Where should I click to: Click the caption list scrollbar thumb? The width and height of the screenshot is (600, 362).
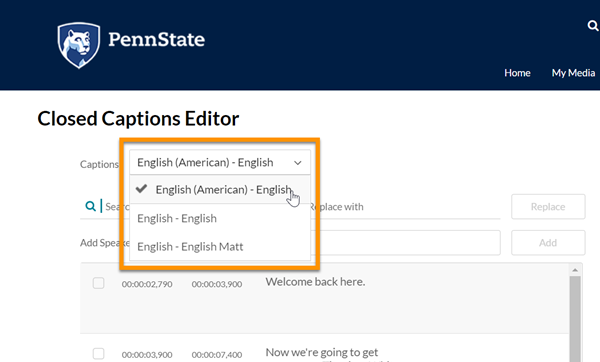tap(575, 319)
